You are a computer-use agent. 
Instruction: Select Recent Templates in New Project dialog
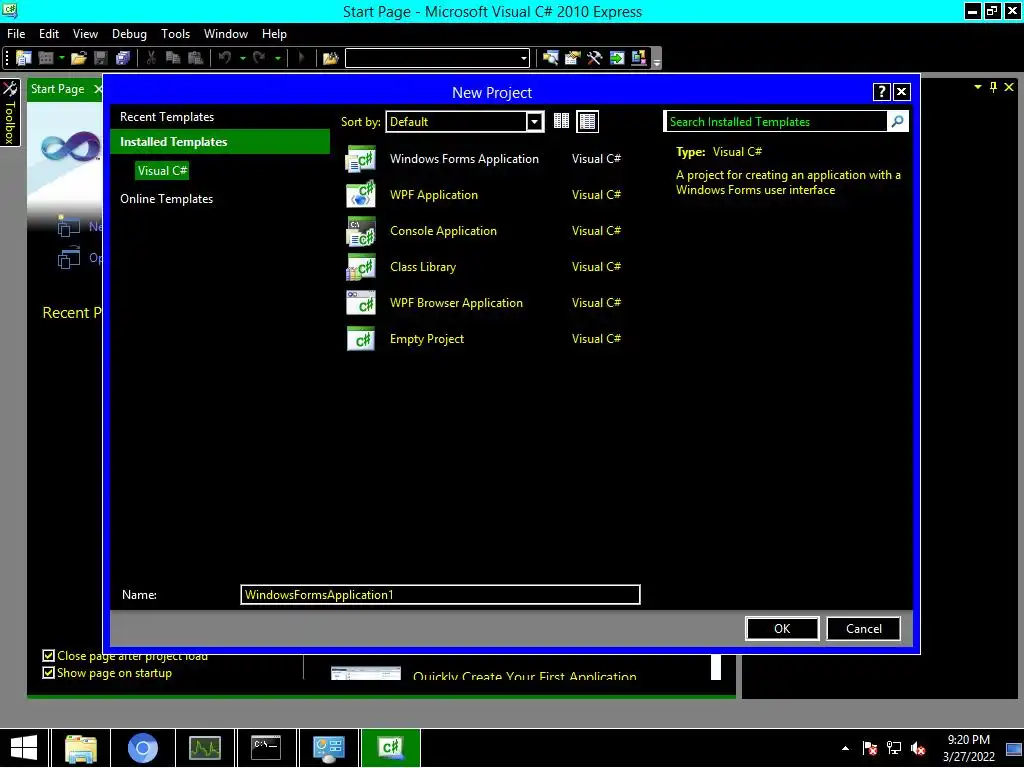pos(167,117)
